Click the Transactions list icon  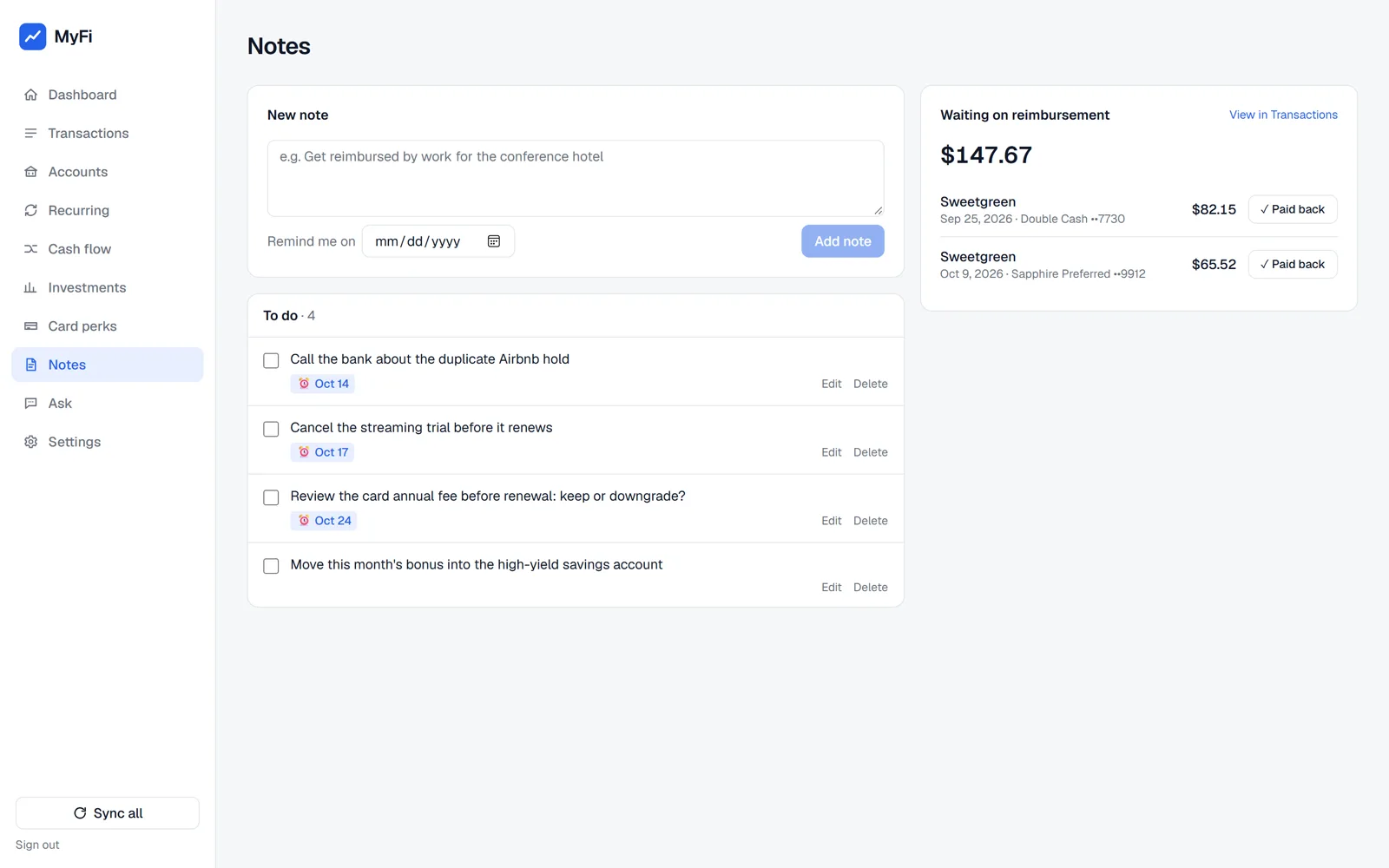tap(31, 133)
